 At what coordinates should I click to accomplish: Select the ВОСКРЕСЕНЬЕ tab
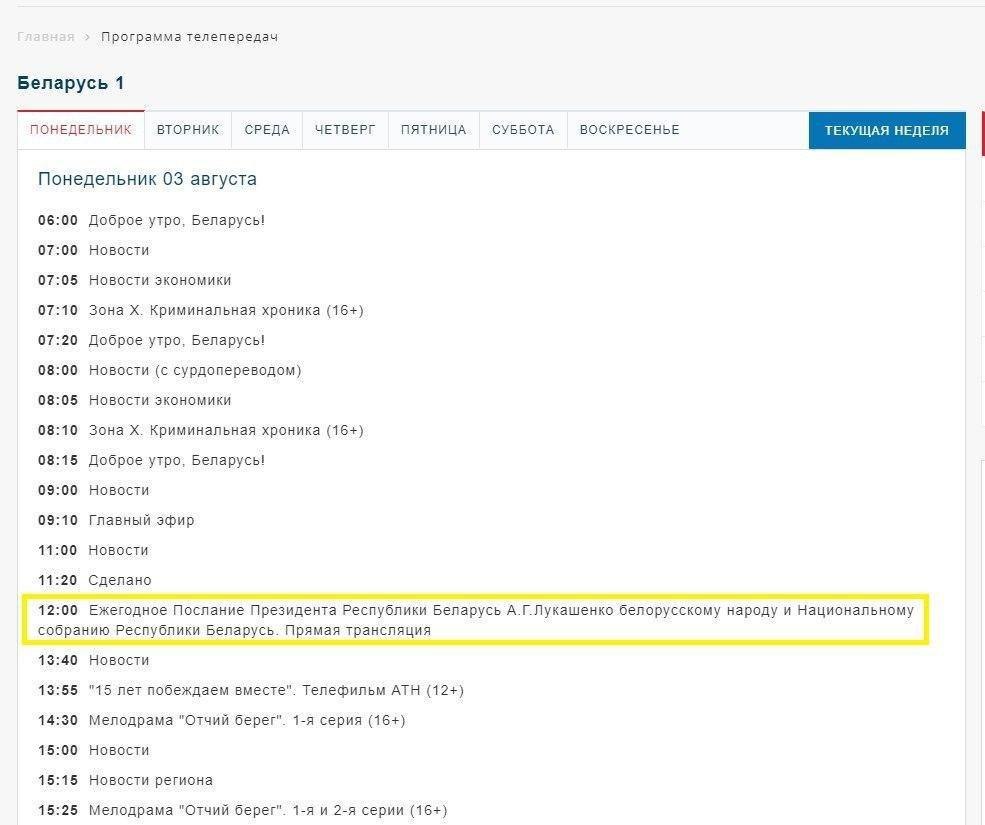(629, 130)
